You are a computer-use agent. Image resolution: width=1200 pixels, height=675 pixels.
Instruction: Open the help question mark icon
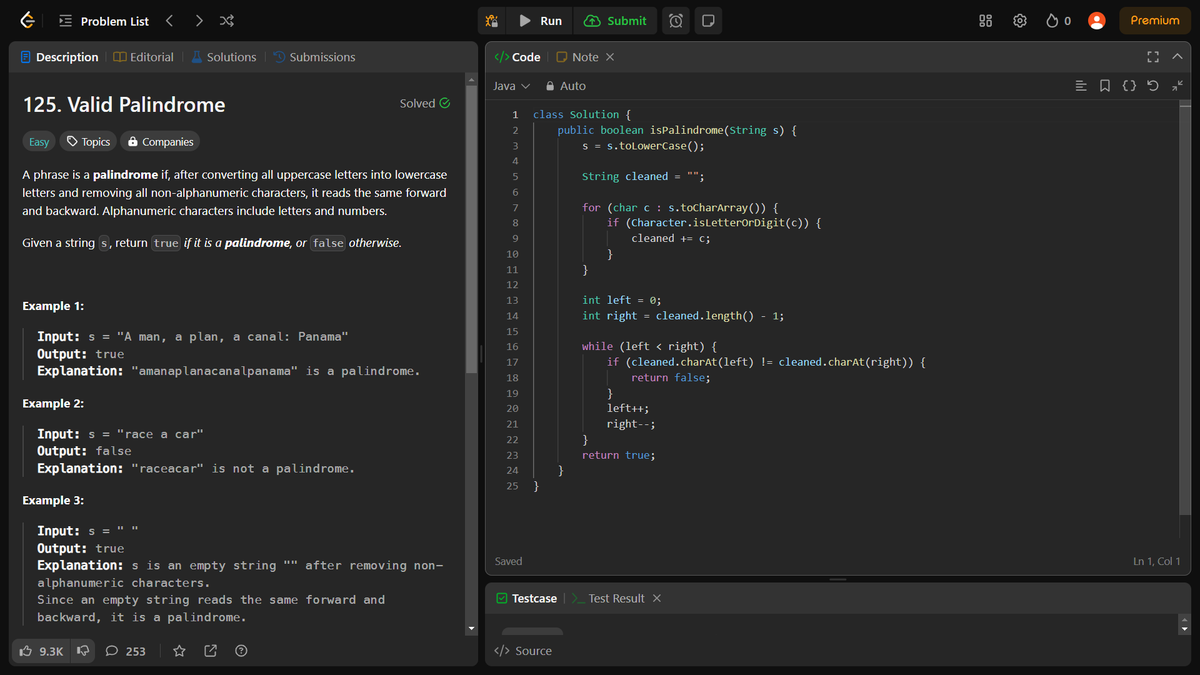pyautogui.click(x=241, y=651)
